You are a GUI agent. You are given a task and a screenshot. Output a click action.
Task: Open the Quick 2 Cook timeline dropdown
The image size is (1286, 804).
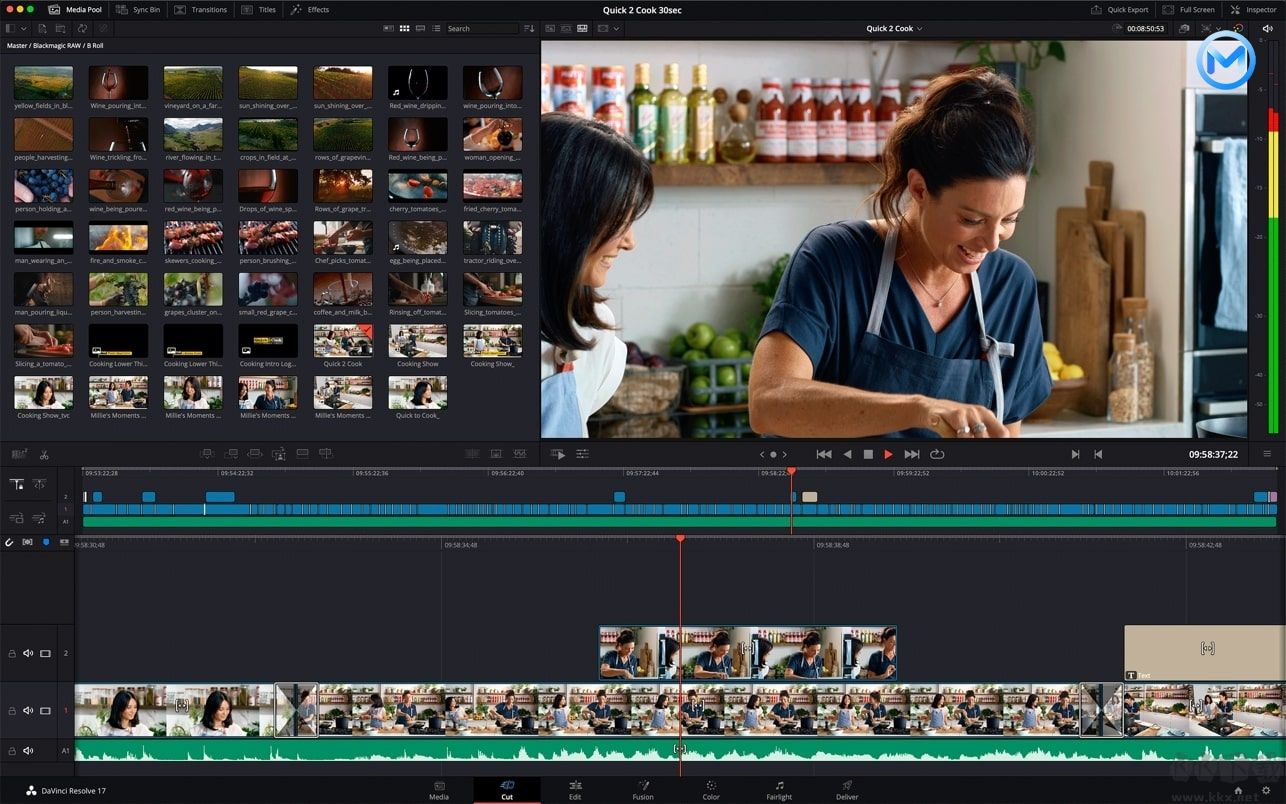tap(893, 29)
